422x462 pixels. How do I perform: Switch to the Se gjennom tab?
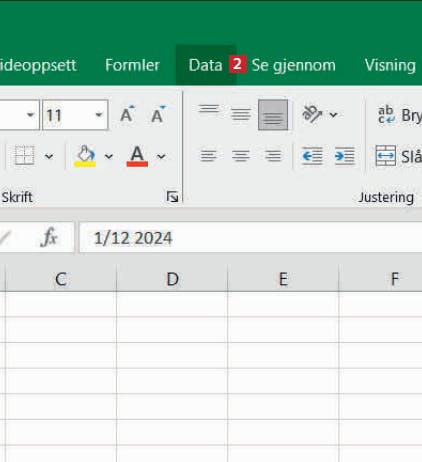[293, 65]
